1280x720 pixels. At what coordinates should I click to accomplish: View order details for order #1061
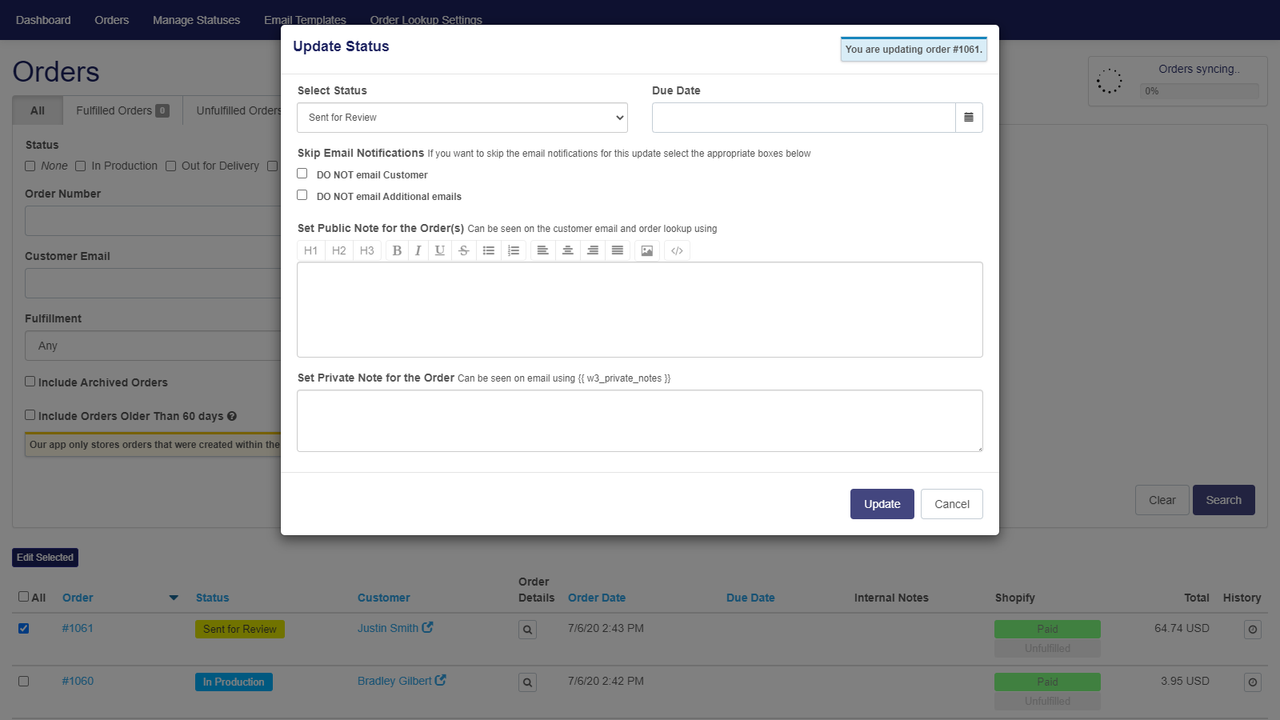(528, 630)
